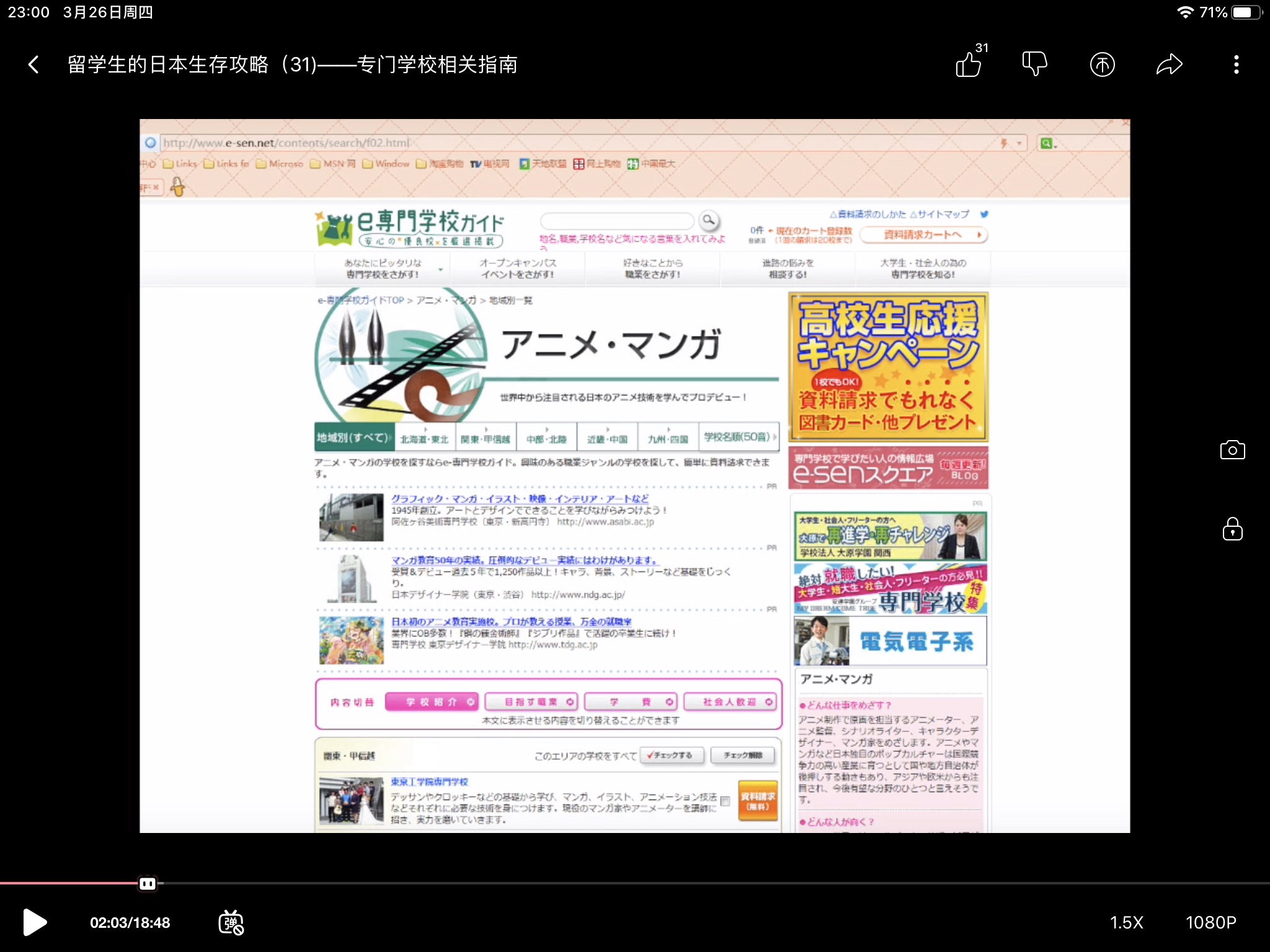Screen dimensions: 1270x952
Task: Click e-専門学校ガイドTOP breadcrumb link
Action: coord(361,300)
